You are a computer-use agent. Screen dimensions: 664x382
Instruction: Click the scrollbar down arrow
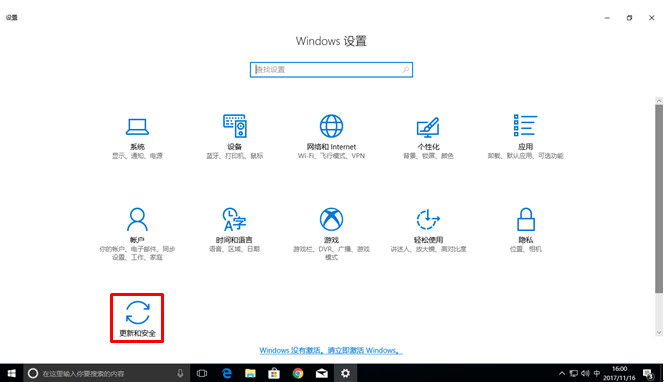(x=658, y=332)
